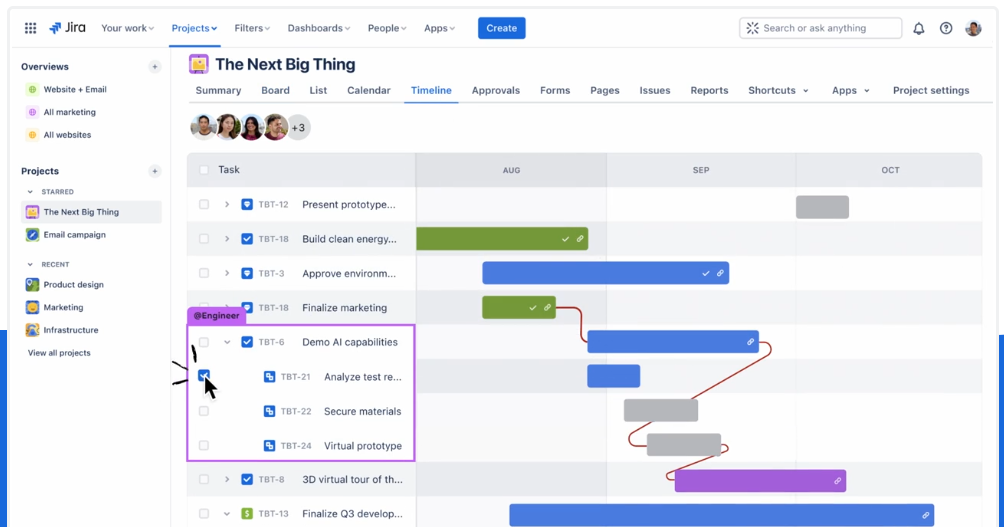Collapse the TBT-13 Finalize Q3 row
1004x527 pixels.
pyautogui.click(x=227, y=514)
